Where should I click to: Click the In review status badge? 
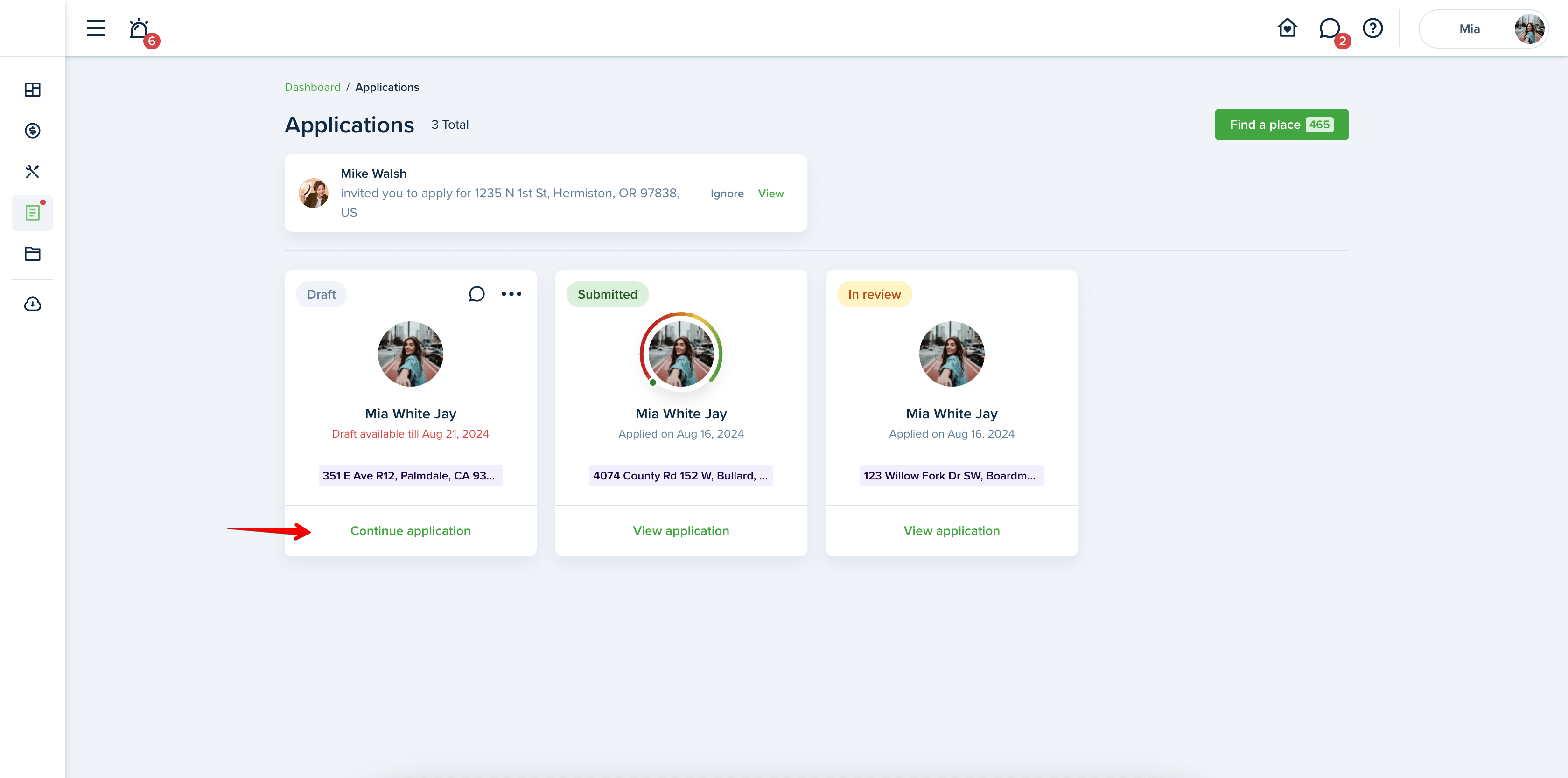[874, 294]
